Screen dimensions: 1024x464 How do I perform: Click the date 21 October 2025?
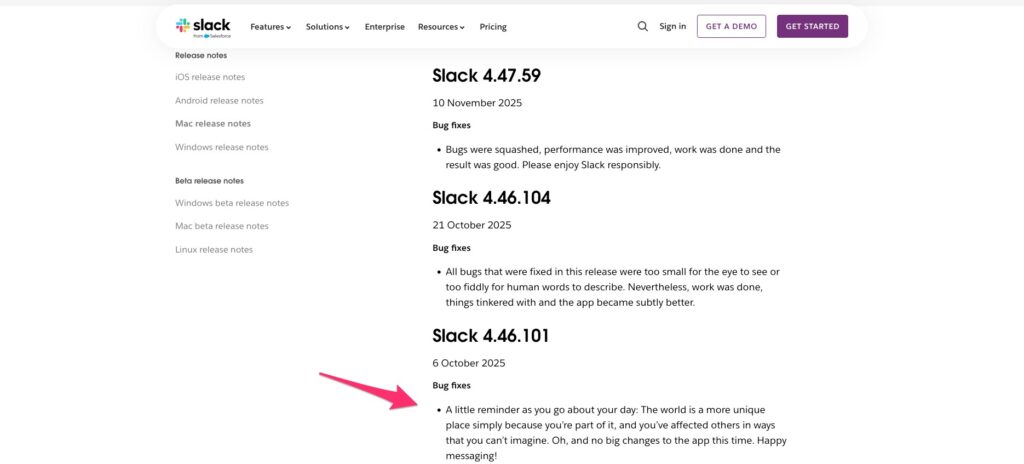click(472, 225)
